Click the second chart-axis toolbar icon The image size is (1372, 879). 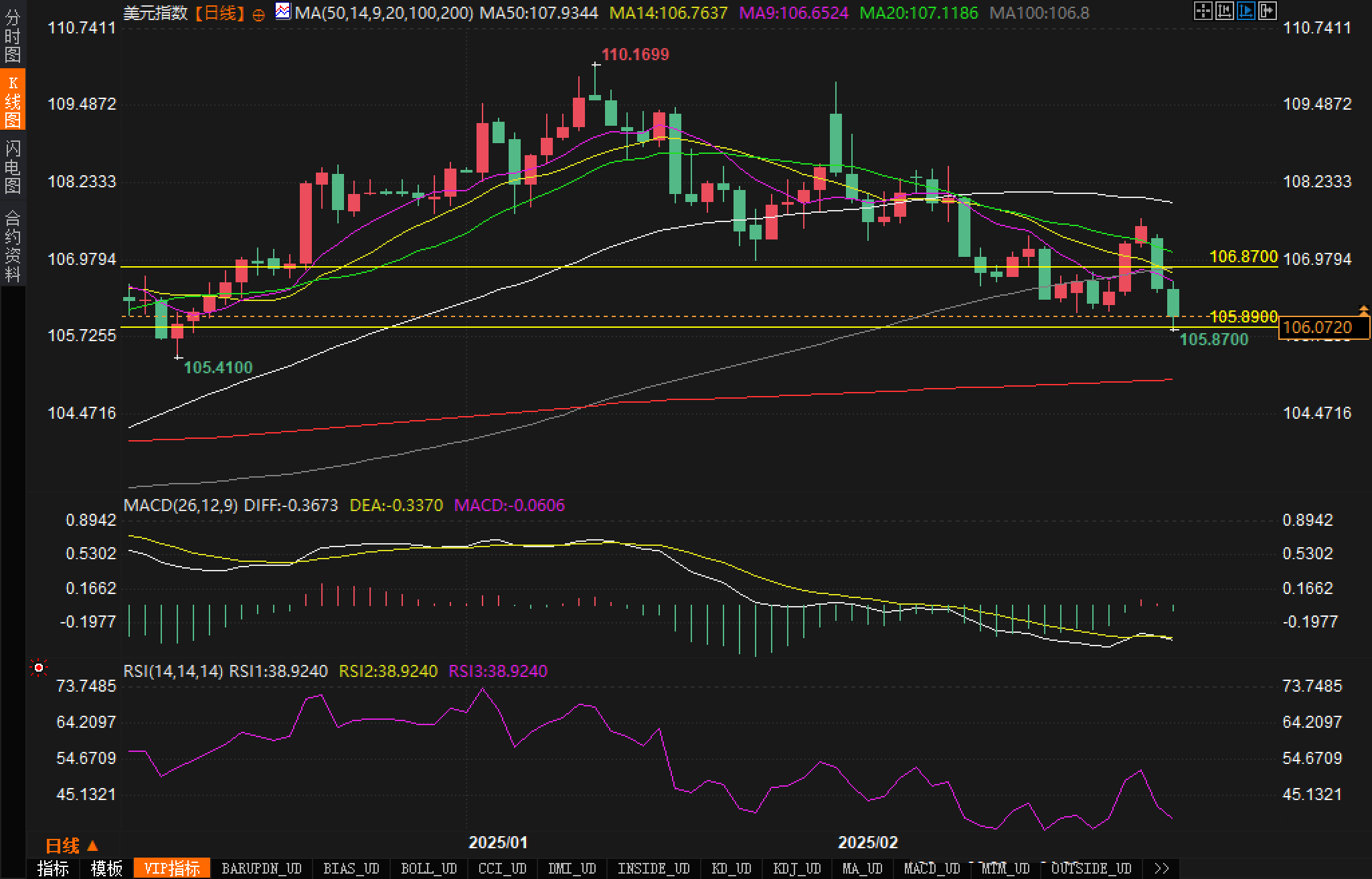click(1224, 11)
